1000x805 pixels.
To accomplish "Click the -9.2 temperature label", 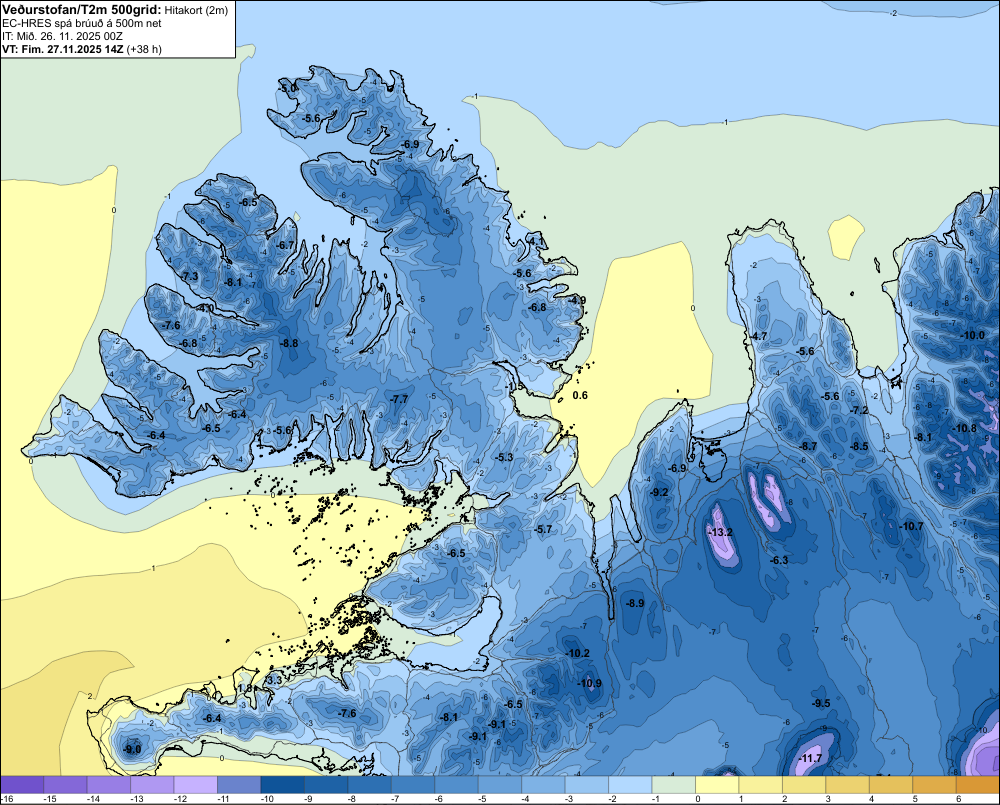I will pos(659,492).
